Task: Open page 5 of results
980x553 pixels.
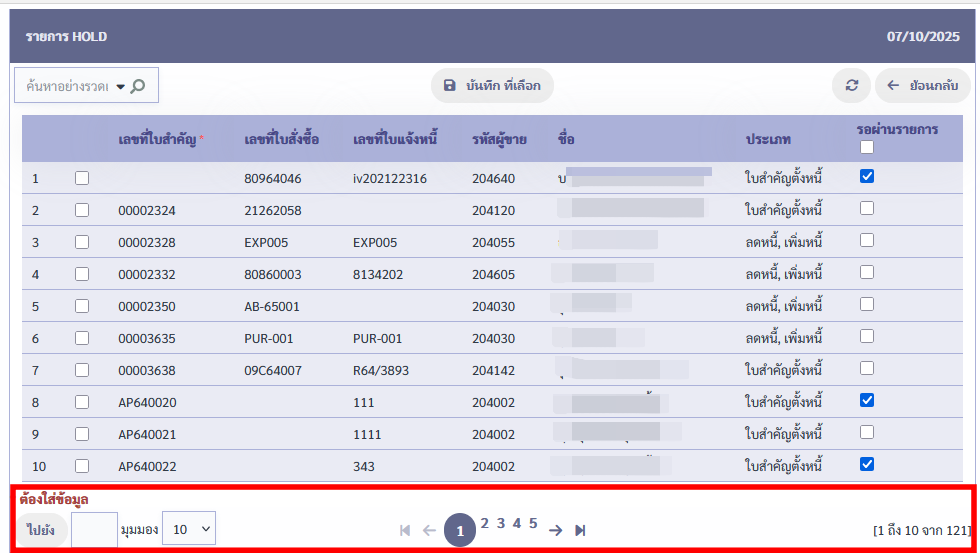Action: tap(533, 523)
